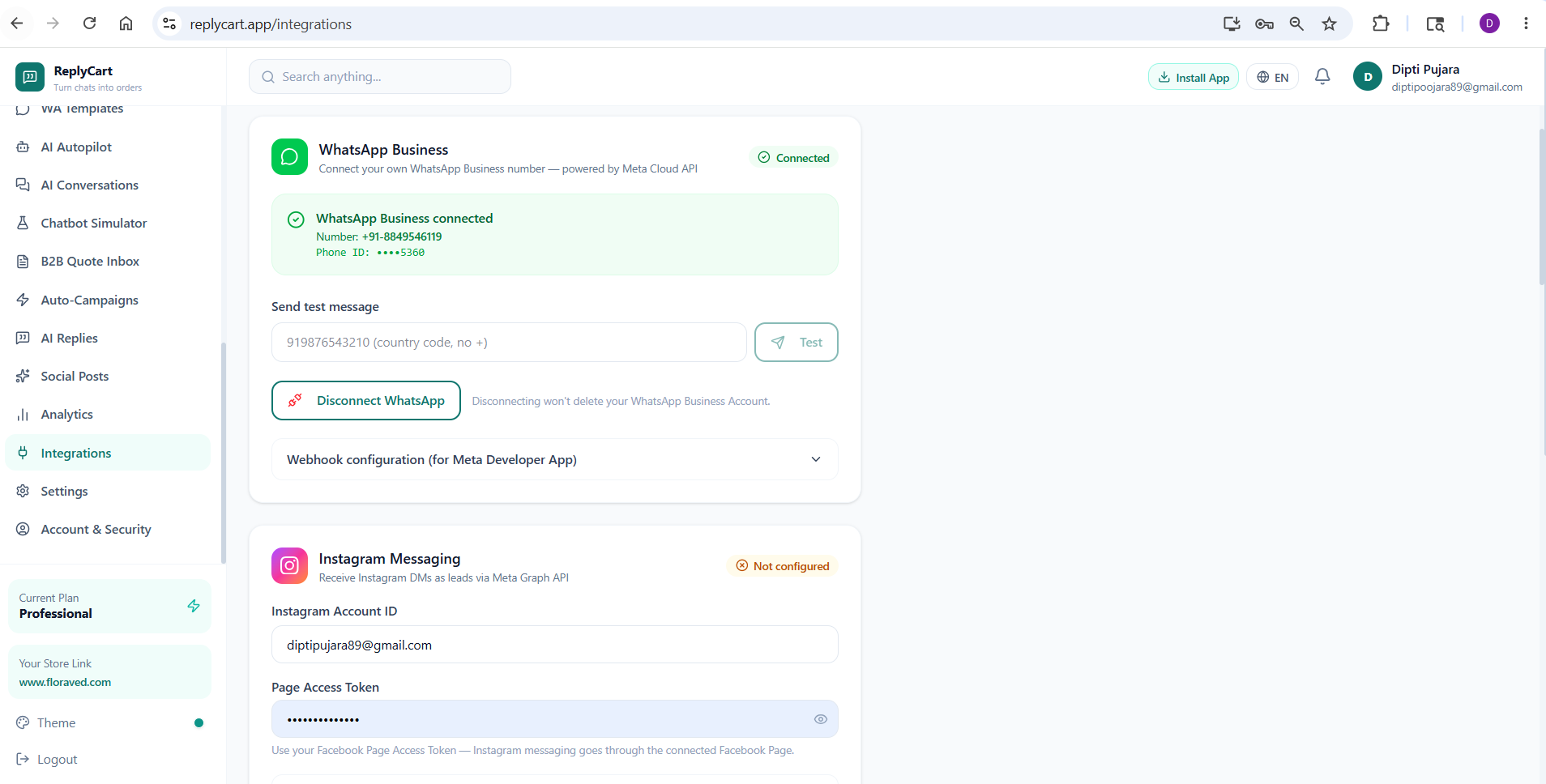Click the Connected status badge
The height and width of the screenshot is (784, 1546).
(x=794, y=158)
